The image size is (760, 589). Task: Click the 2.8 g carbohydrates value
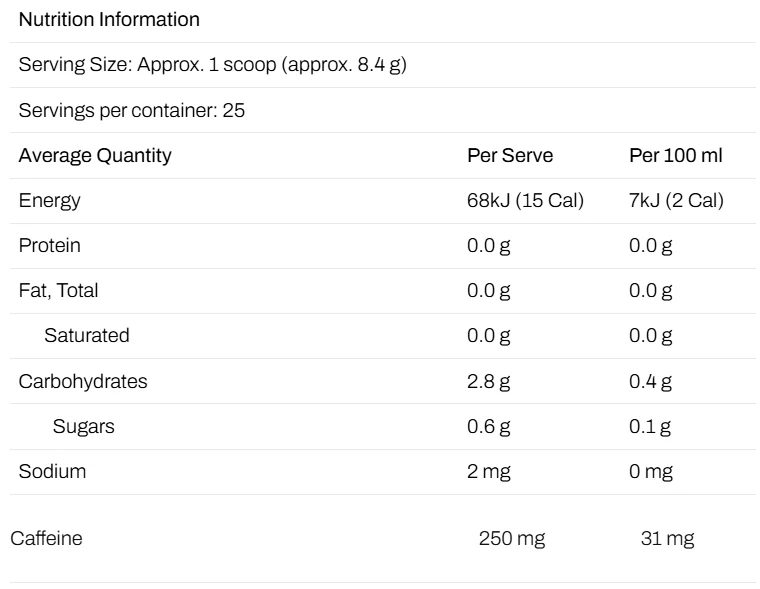point(489,382)
